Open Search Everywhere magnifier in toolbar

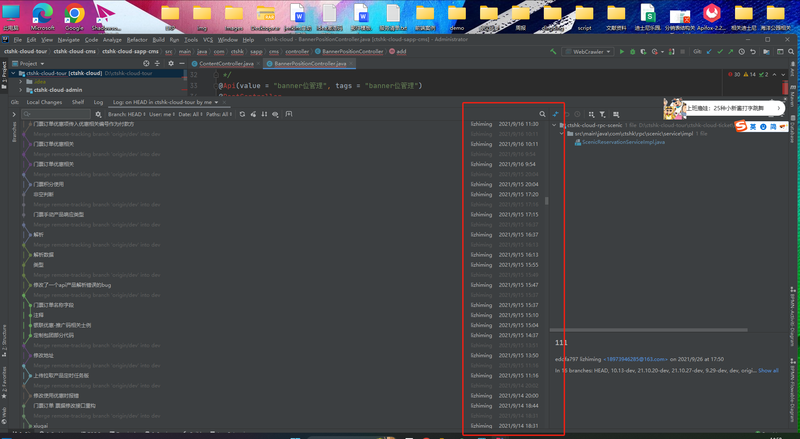pyautogui.click(x=791, y=52)
